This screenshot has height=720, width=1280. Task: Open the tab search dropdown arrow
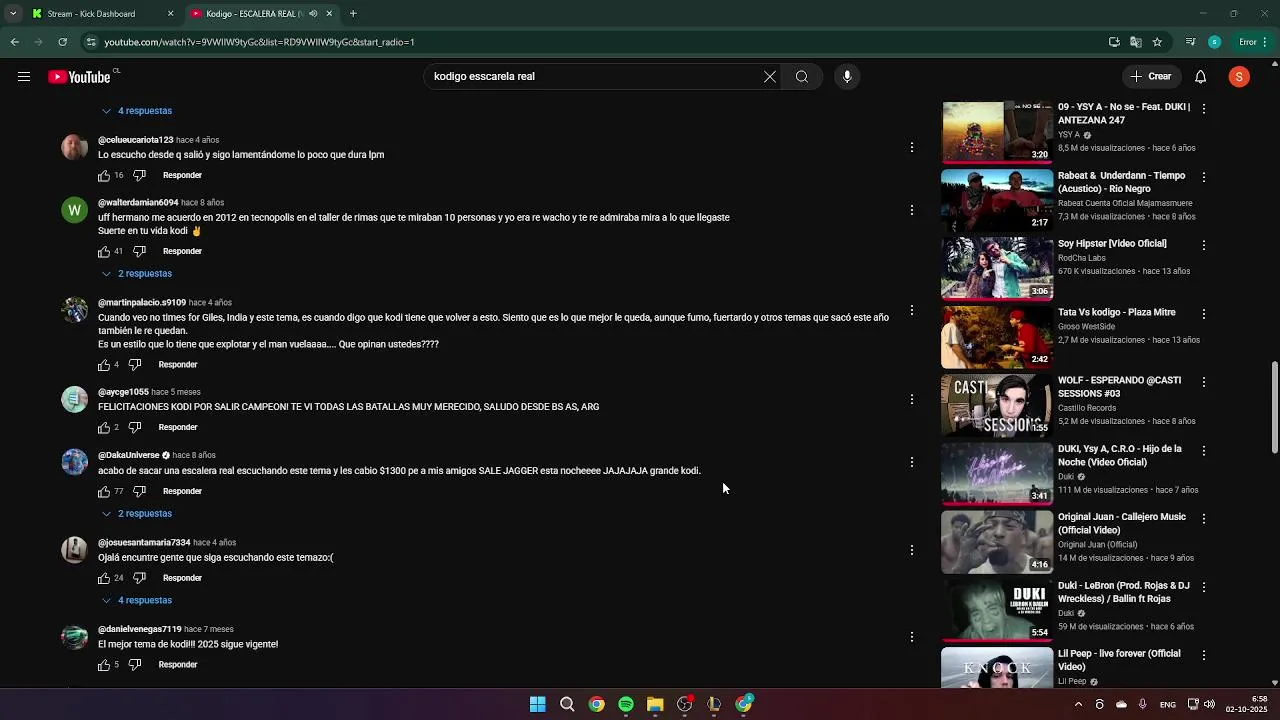click(x=13, y=14)
